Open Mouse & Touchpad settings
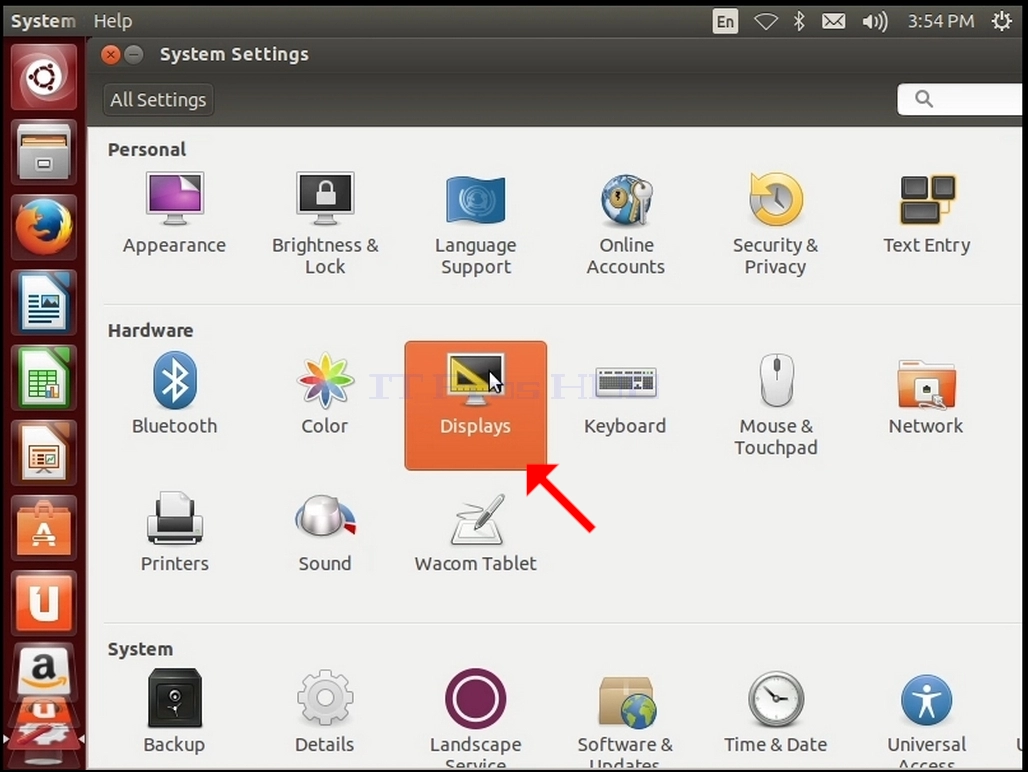 (776, 404)
